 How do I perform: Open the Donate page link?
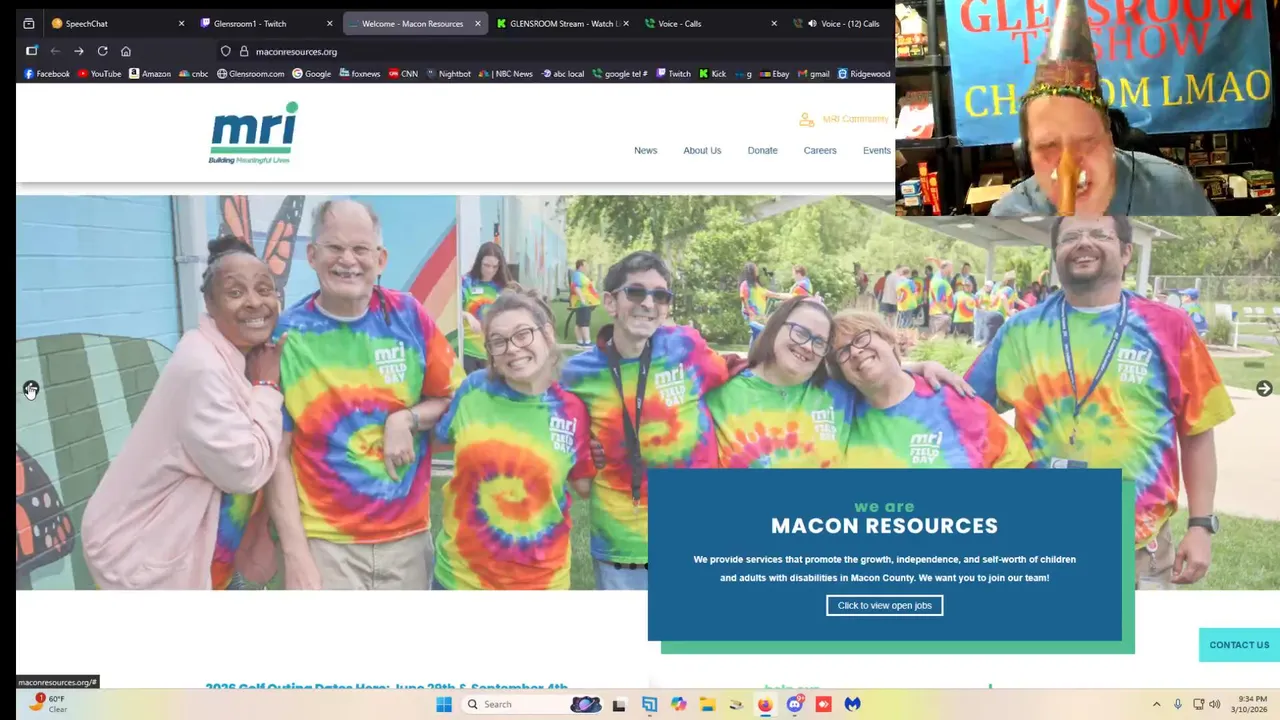[x=762, y=150]
